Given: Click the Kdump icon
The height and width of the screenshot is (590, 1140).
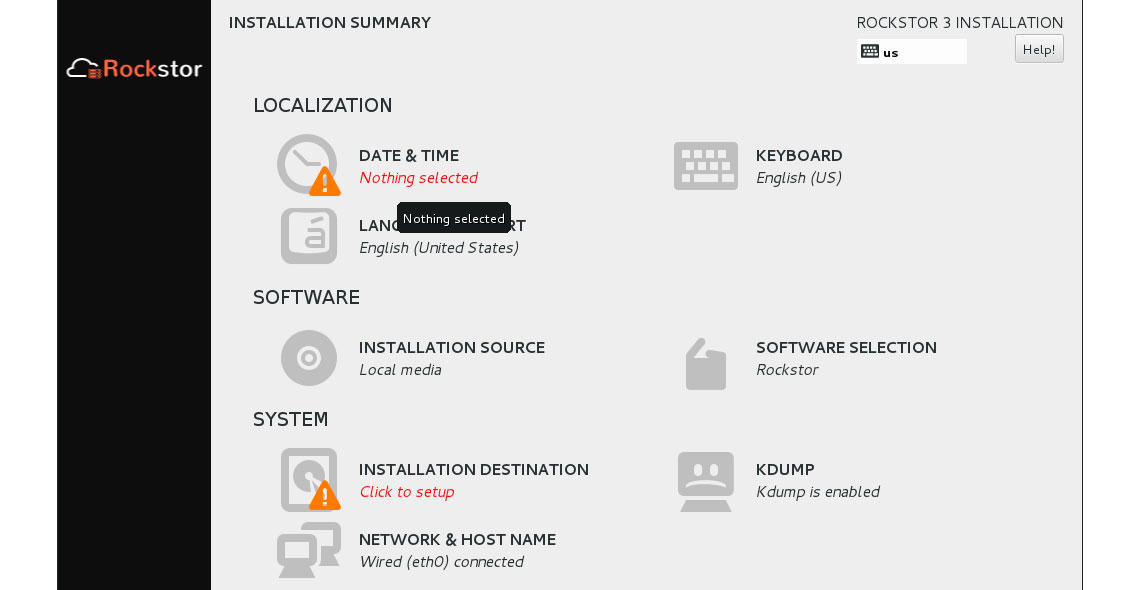Looking at the screenshot, I should point(705,481).
